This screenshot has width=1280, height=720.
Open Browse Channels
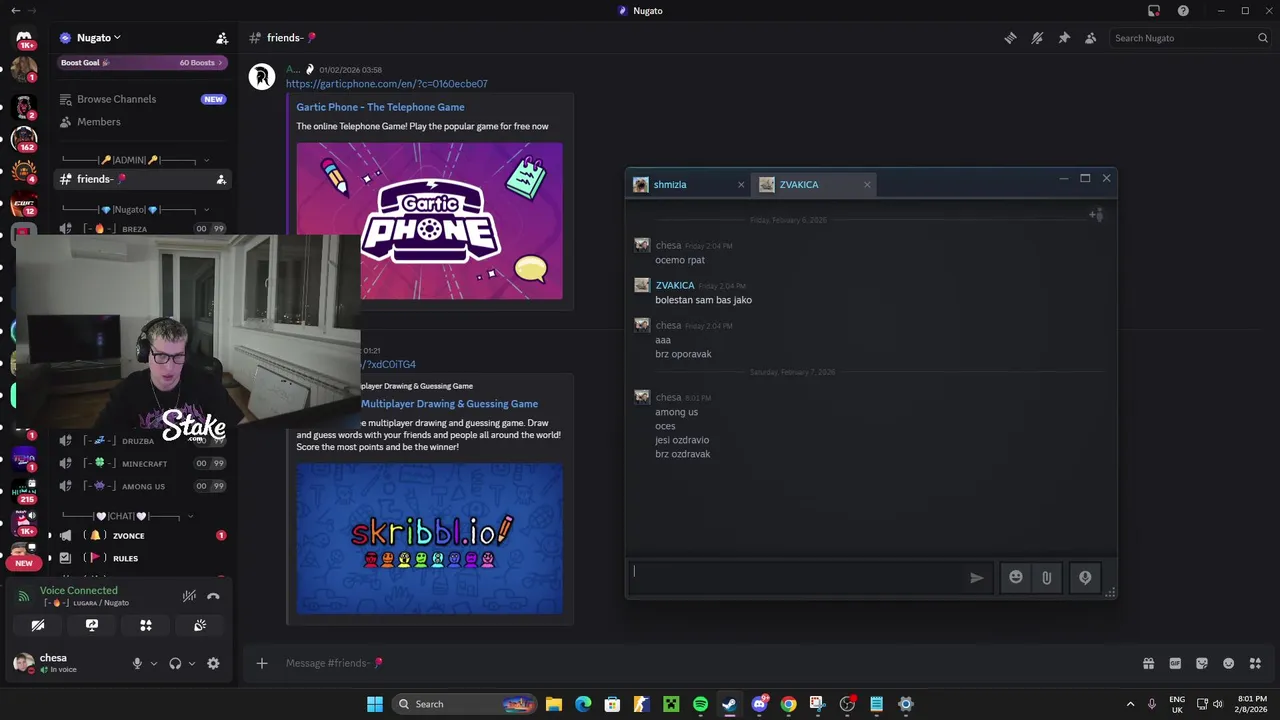[x=142, y=99]
